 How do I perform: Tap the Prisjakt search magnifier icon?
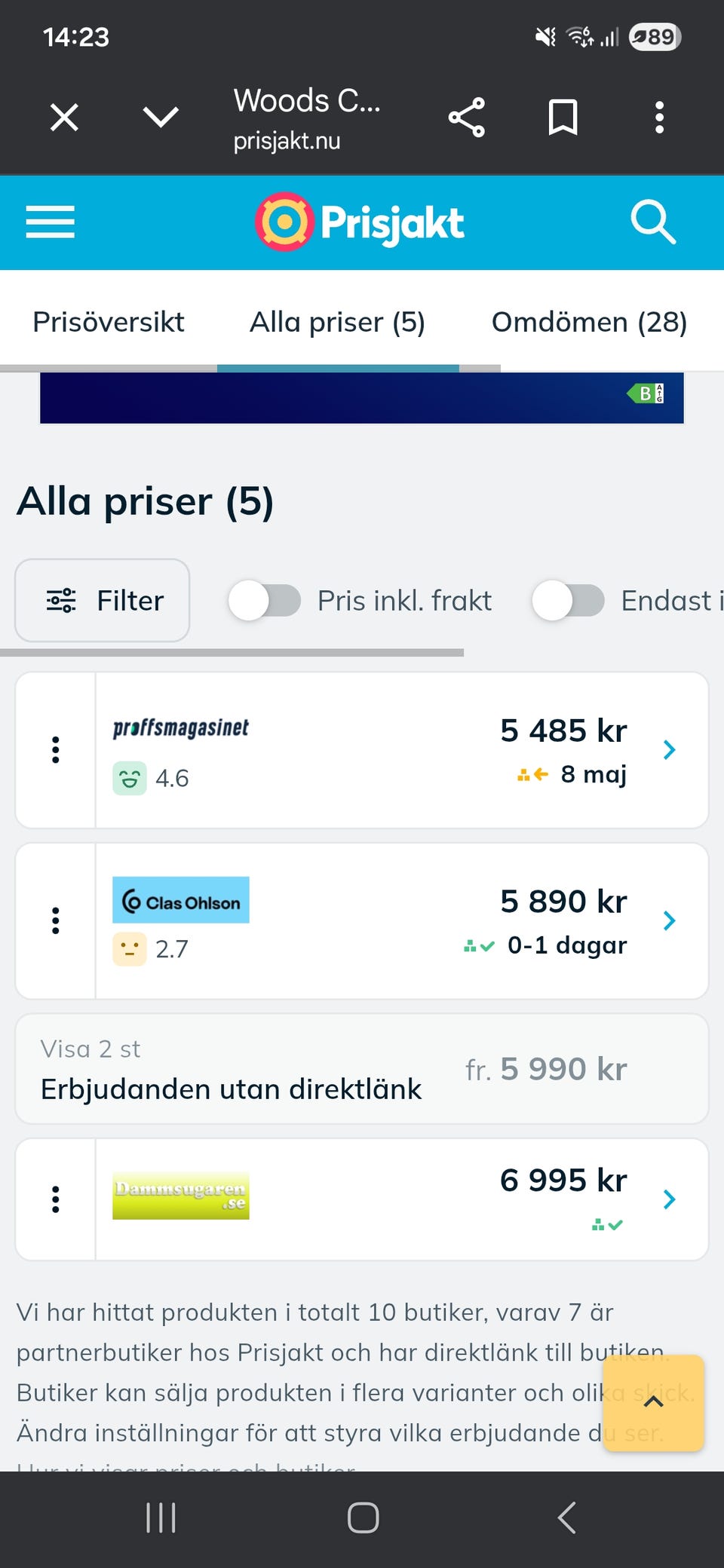pyautogui.click(x=652, y=222)
